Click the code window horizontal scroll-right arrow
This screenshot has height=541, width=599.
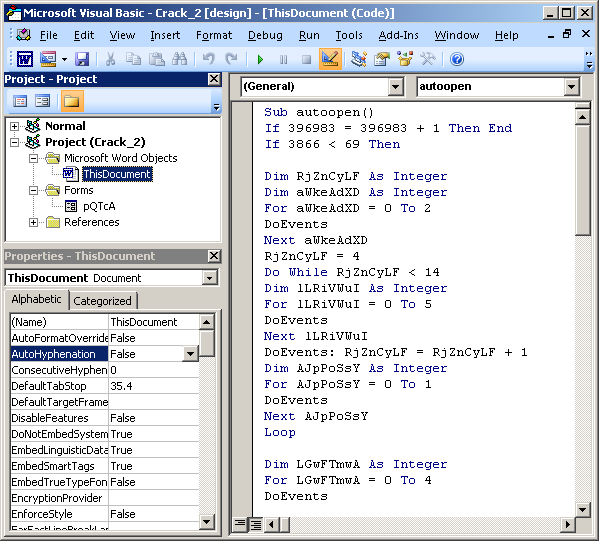pos(568,524)
